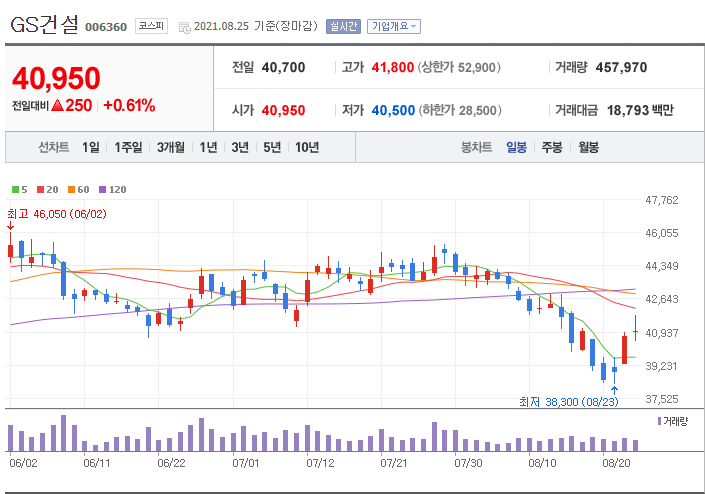Click the 거래량 value 457,970
The width and height of the screenshot is (705, 494).
[621, 67]
